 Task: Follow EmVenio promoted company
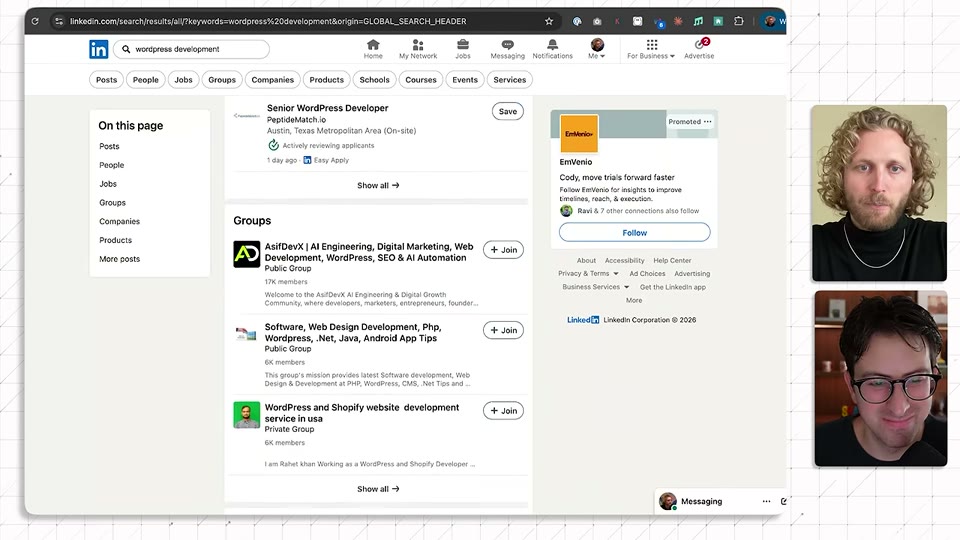coord(634,233)
